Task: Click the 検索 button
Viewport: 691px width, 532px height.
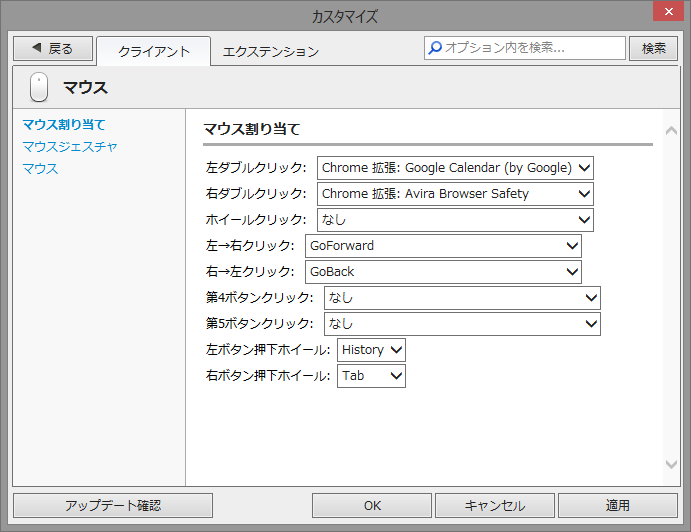Action: point(654,48)
